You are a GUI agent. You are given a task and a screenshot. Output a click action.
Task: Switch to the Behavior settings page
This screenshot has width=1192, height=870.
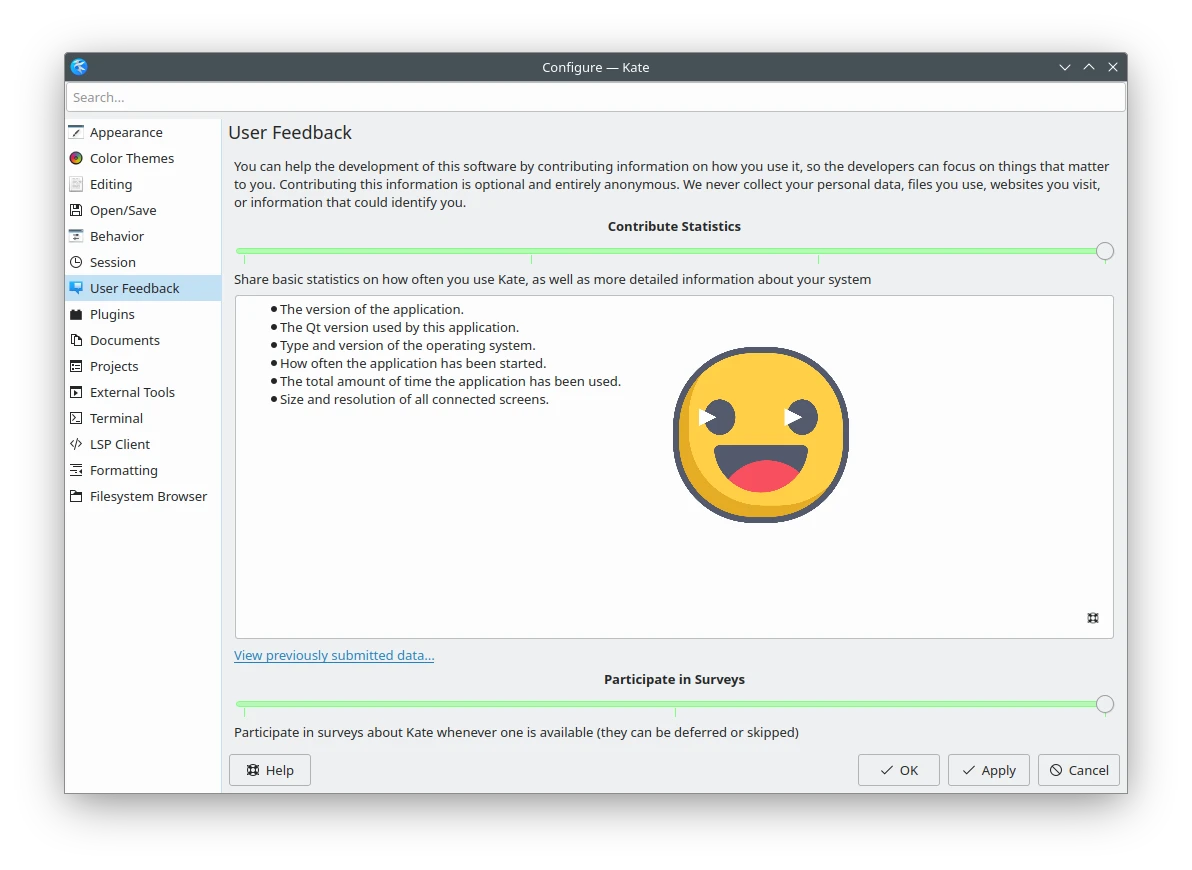point(116,236)
